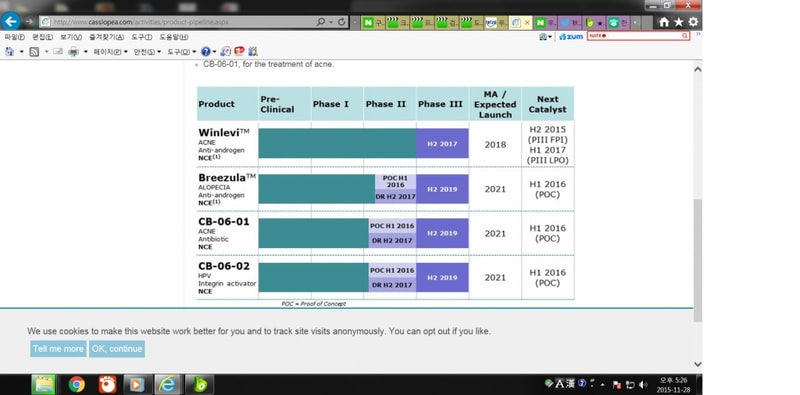The image size is (800, 395).
Task: Click the tab strip right scroll arrow
Action: (x=635, y=22)
